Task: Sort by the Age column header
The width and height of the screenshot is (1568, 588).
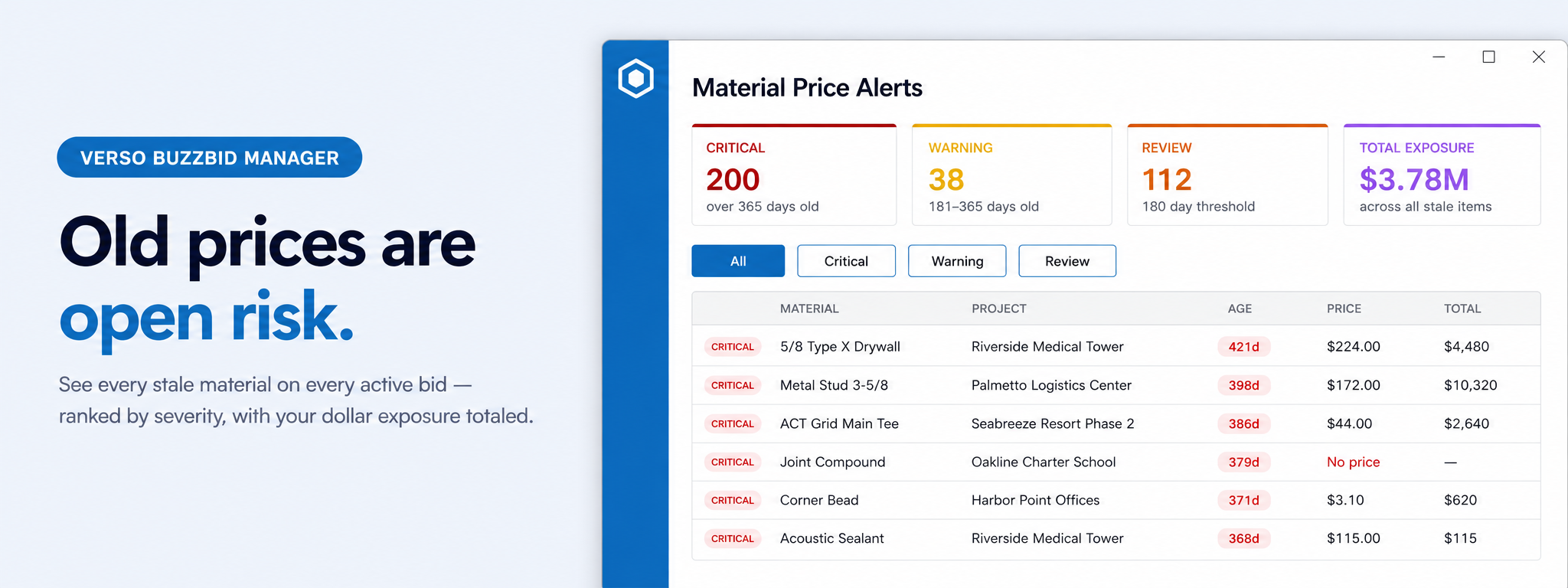Action: pos(1240,309)
